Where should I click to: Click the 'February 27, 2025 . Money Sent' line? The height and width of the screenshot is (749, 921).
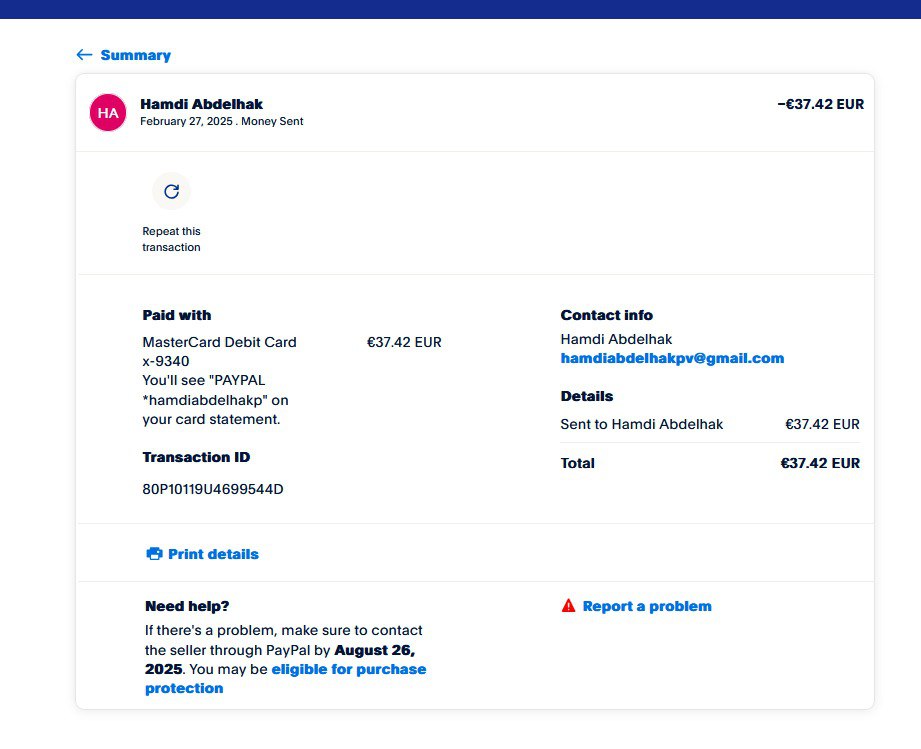click(221, 121)
